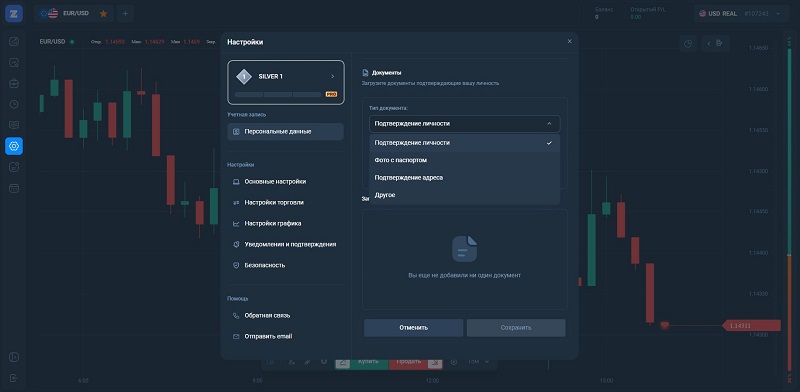Click the empty documents message area
The width and height of the screenshot is (800, 392).
465,259
